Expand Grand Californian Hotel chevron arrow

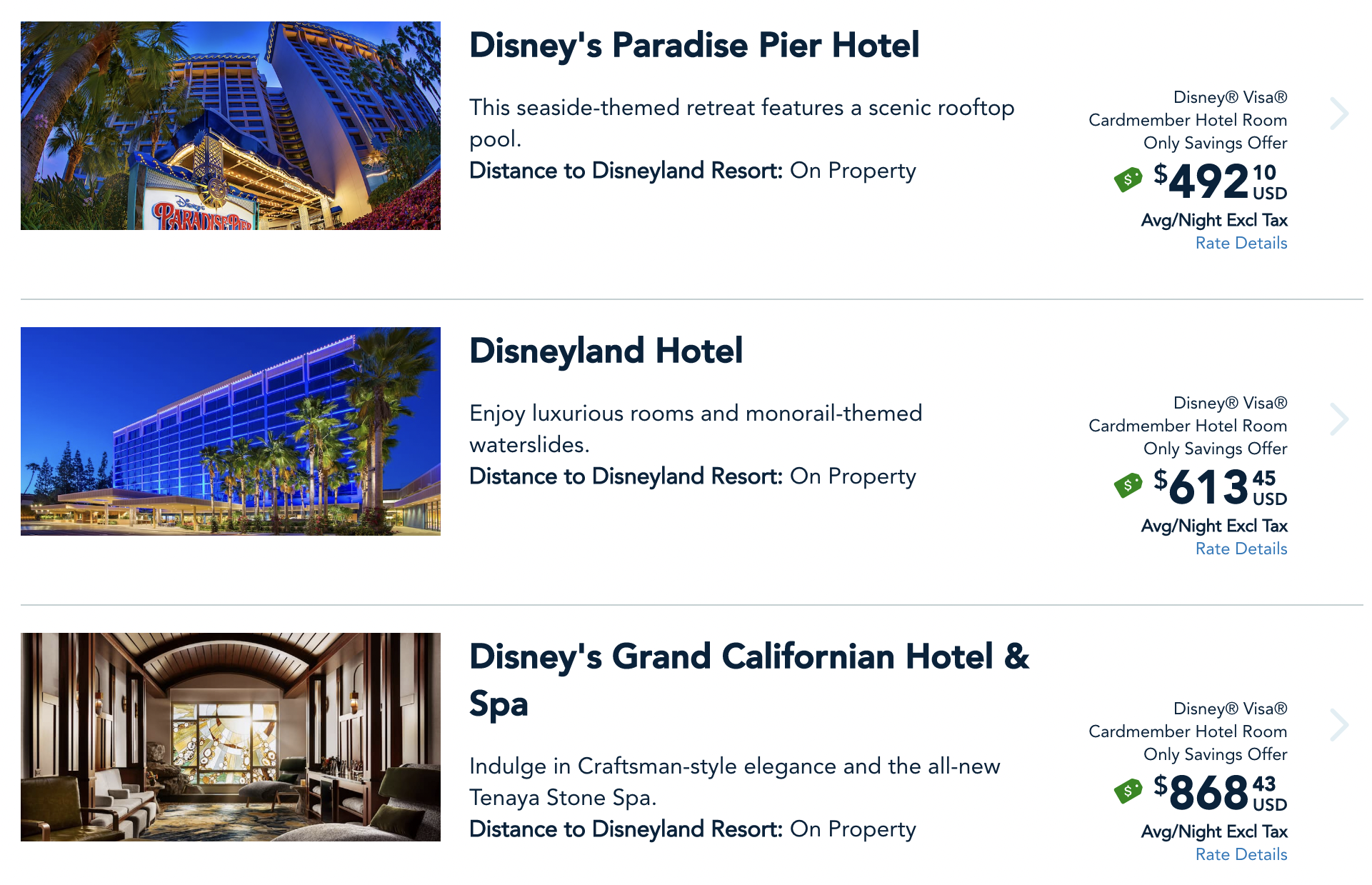click(1338, 725)
